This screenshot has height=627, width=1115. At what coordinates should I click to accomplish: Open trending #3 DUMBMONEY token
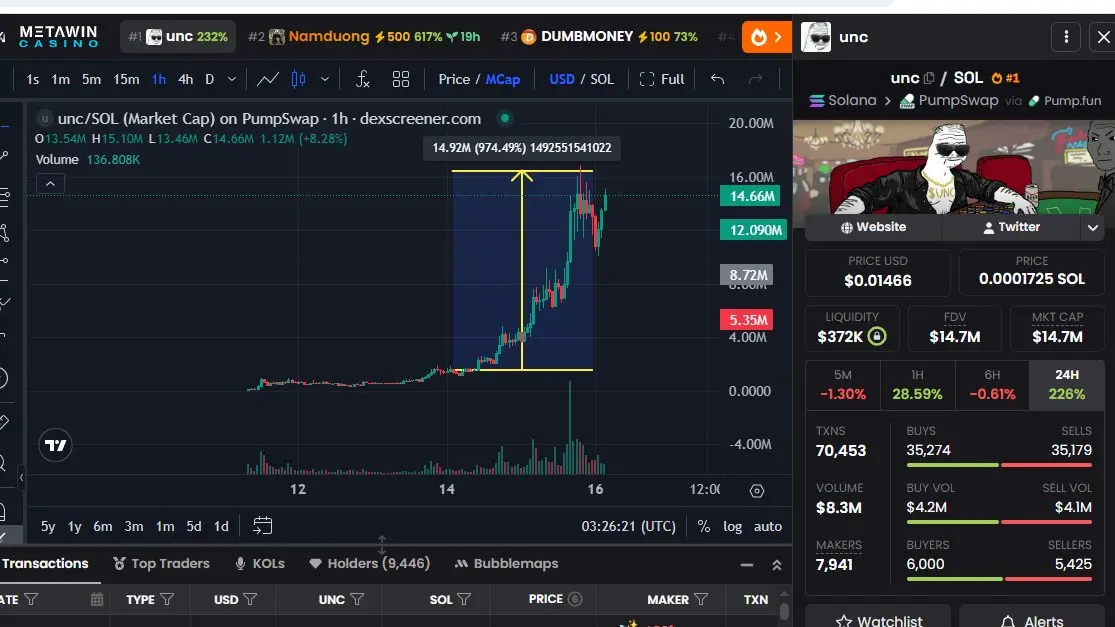click(599, 37)
